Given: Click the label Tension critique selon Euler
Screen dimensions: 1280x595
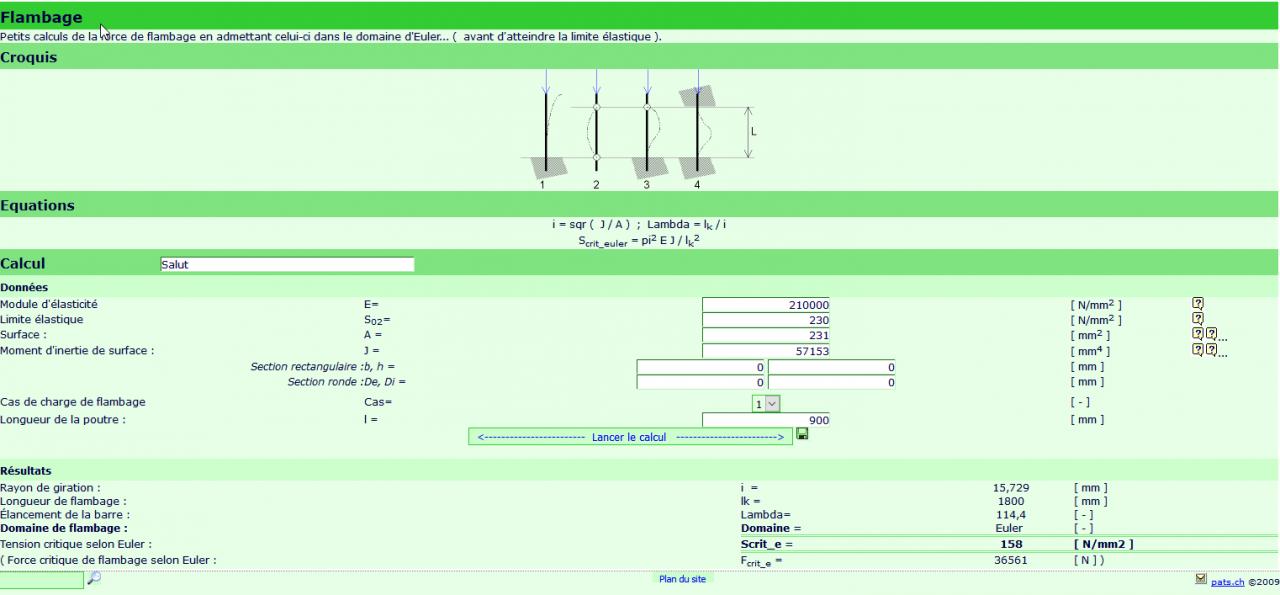Looking at the screenshot, I should click(76, 544).
